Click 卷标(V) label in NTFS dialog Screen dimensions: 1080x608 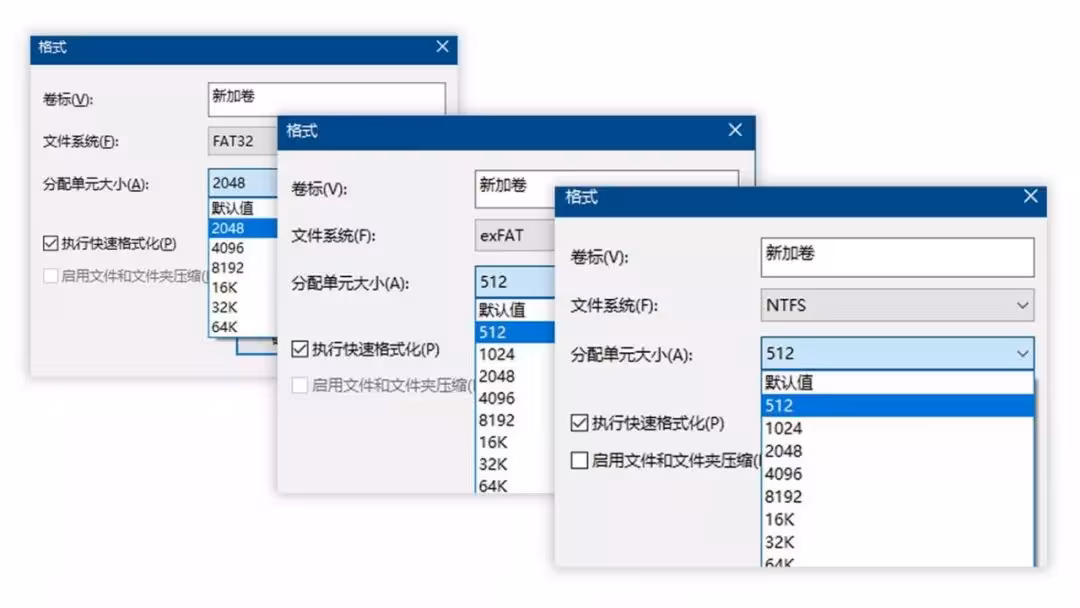coord(599,257)
